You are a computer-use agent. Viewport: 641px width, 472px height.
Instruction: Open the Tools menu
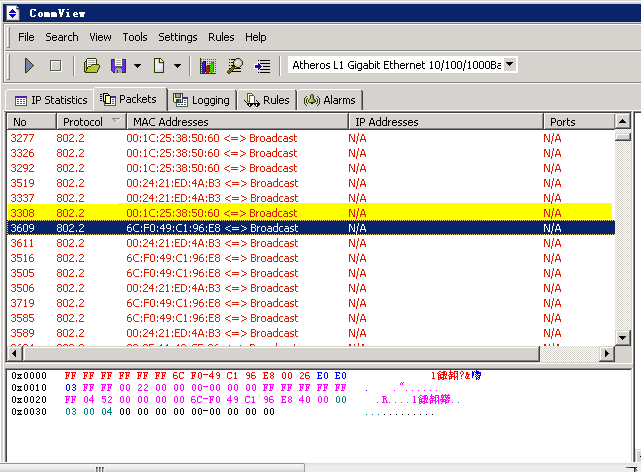[x=135, y=37]
